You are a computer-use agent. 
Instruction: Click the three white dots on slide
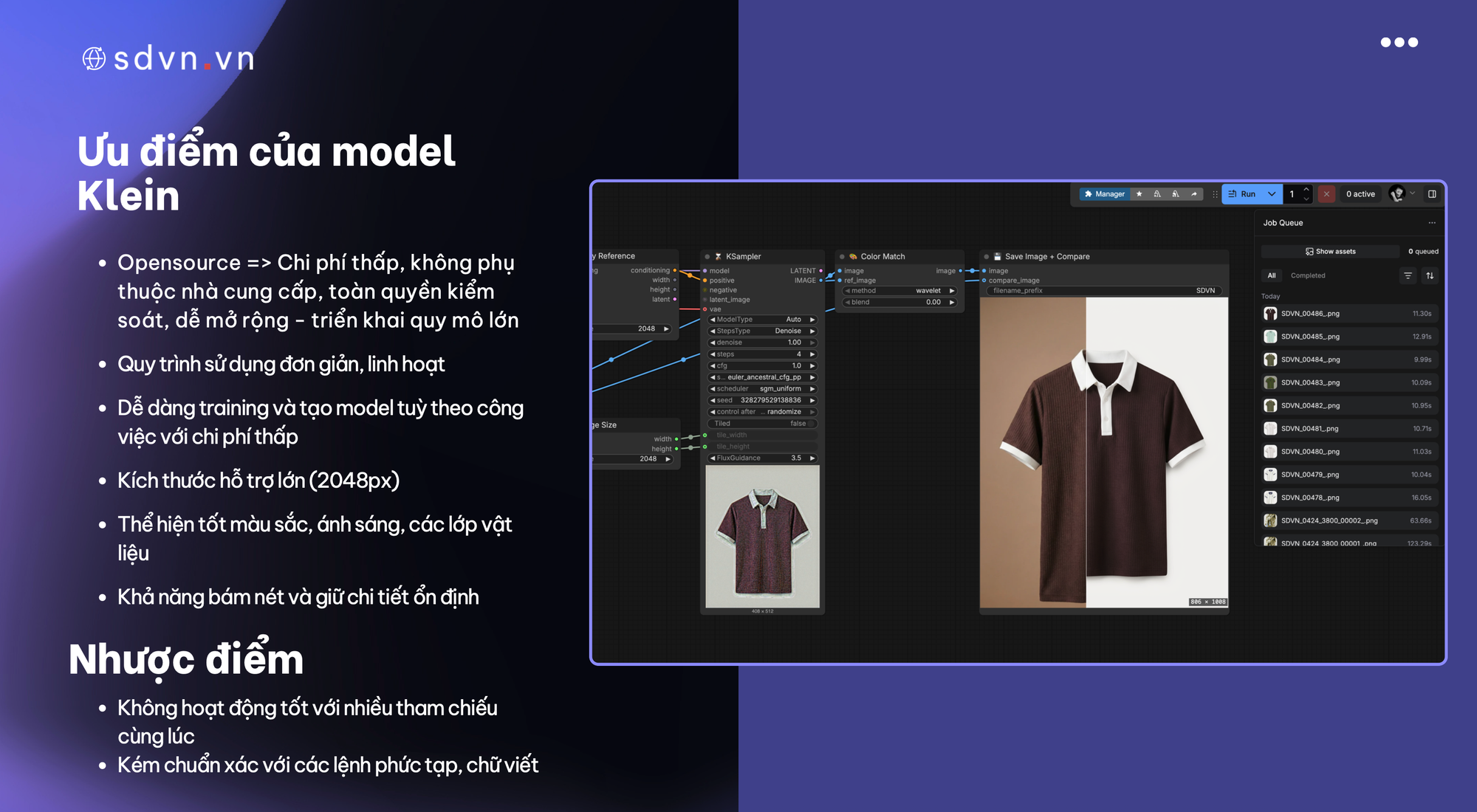(1399, 42)
